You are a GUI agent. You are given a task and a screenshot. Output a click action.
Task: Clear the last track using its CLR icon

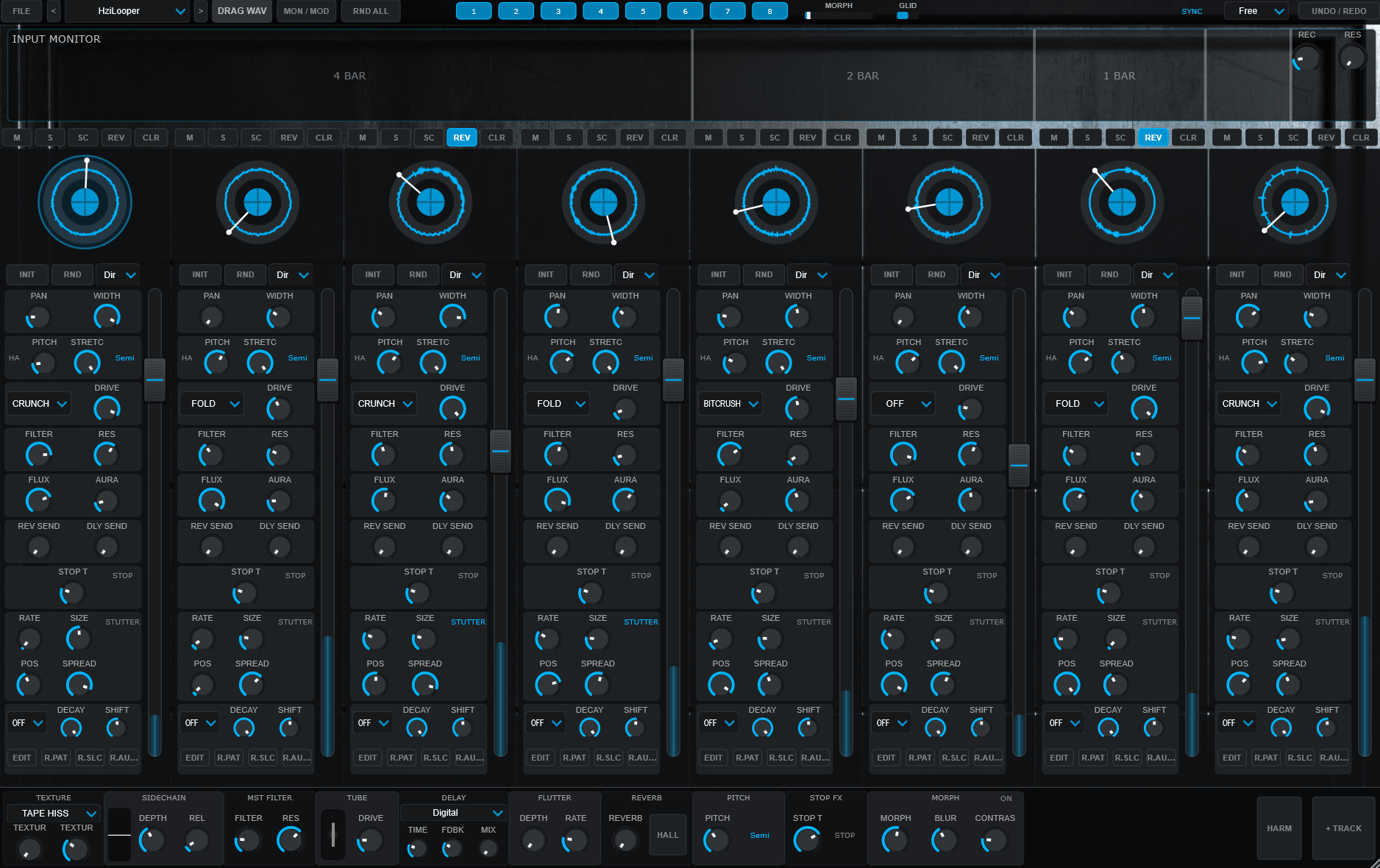[1361, 137]
